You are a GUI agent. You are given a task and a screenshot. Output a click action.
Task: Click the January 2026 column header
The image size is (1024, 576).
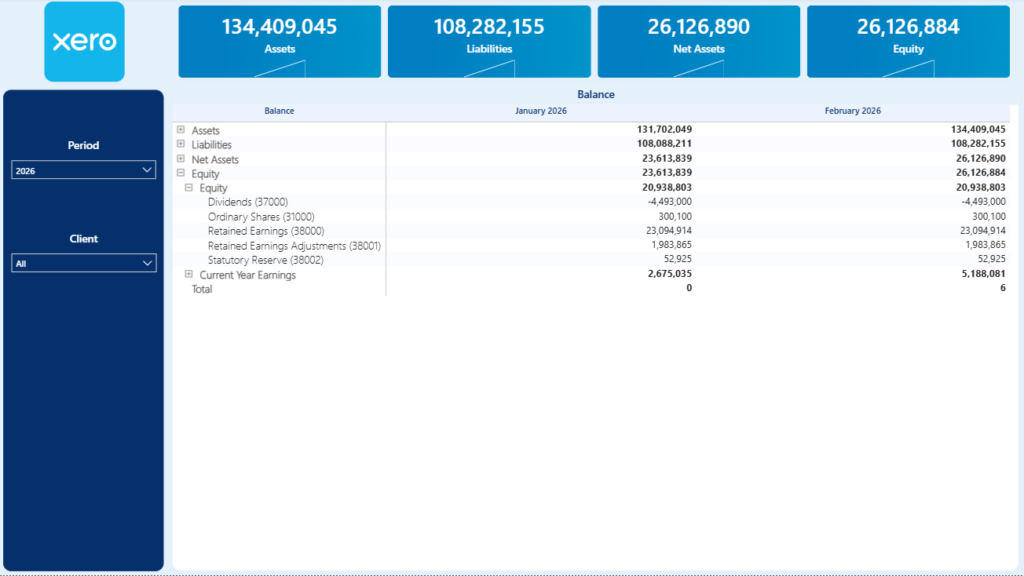pos(540,111)
